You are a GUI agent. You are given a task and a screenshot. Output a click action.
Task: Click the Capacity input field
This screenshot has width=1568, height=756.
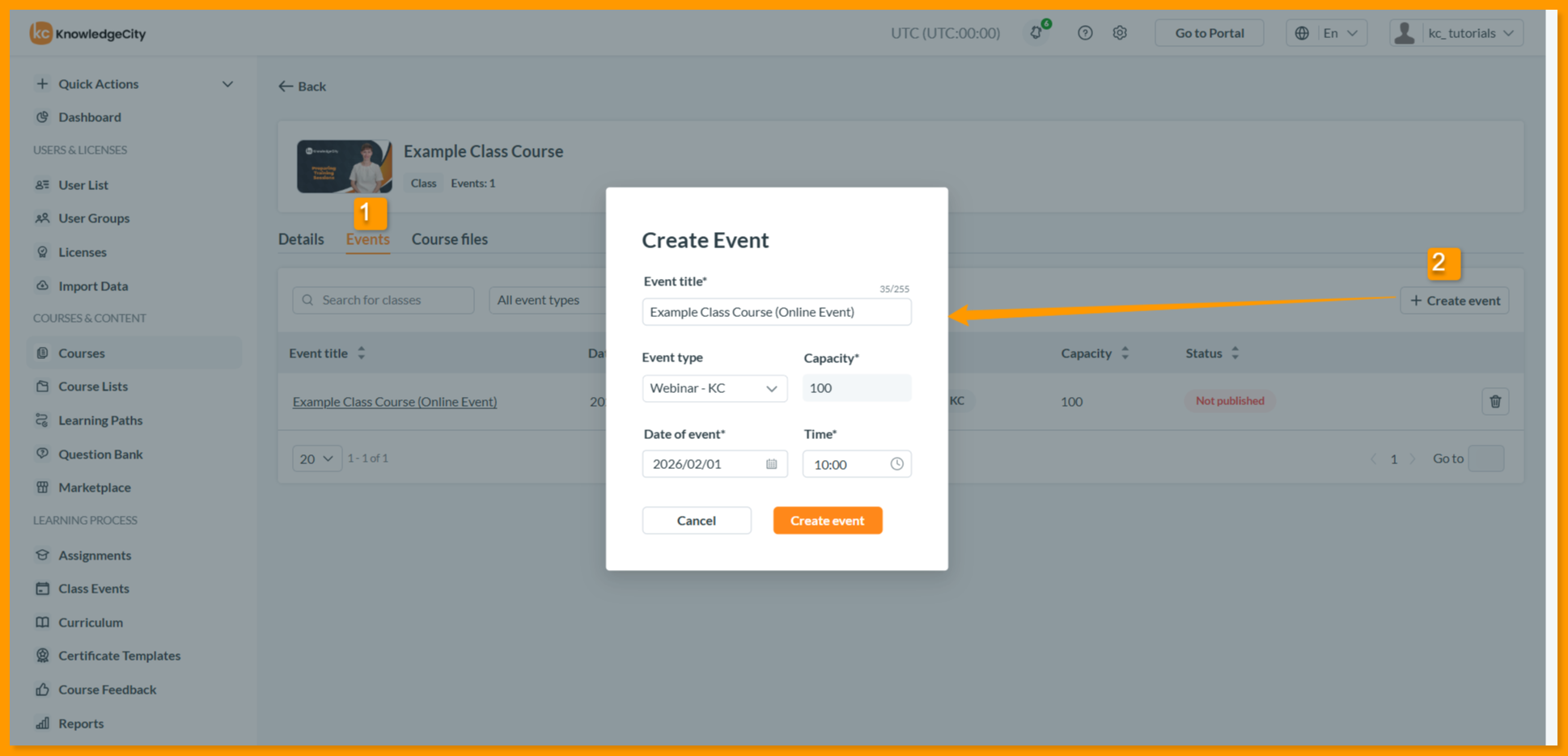click(857, 388)
